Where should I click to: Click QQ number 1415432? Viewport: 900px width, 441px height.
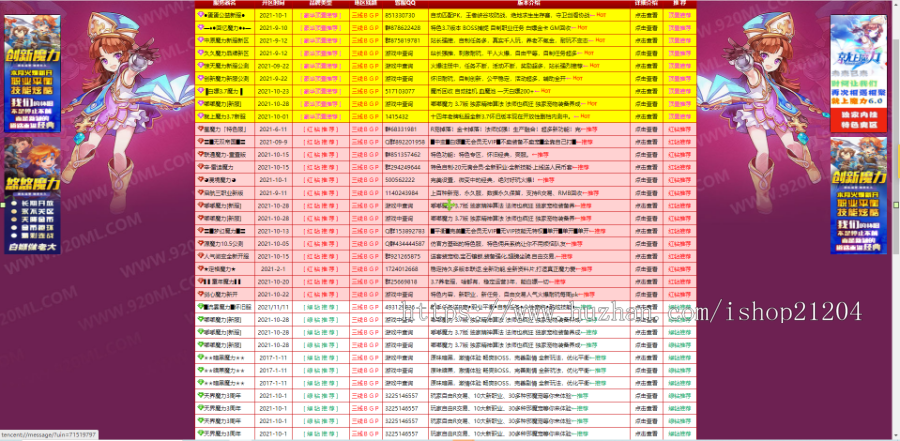[x=395, y=116]
